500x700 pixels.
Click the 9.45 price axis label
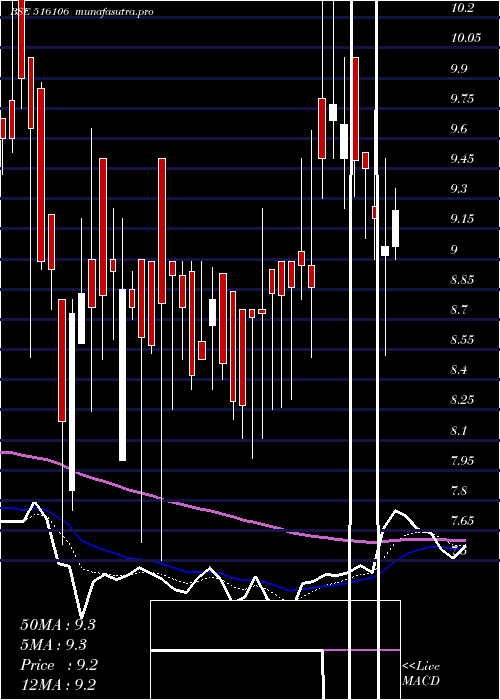(x=462, y=159)
